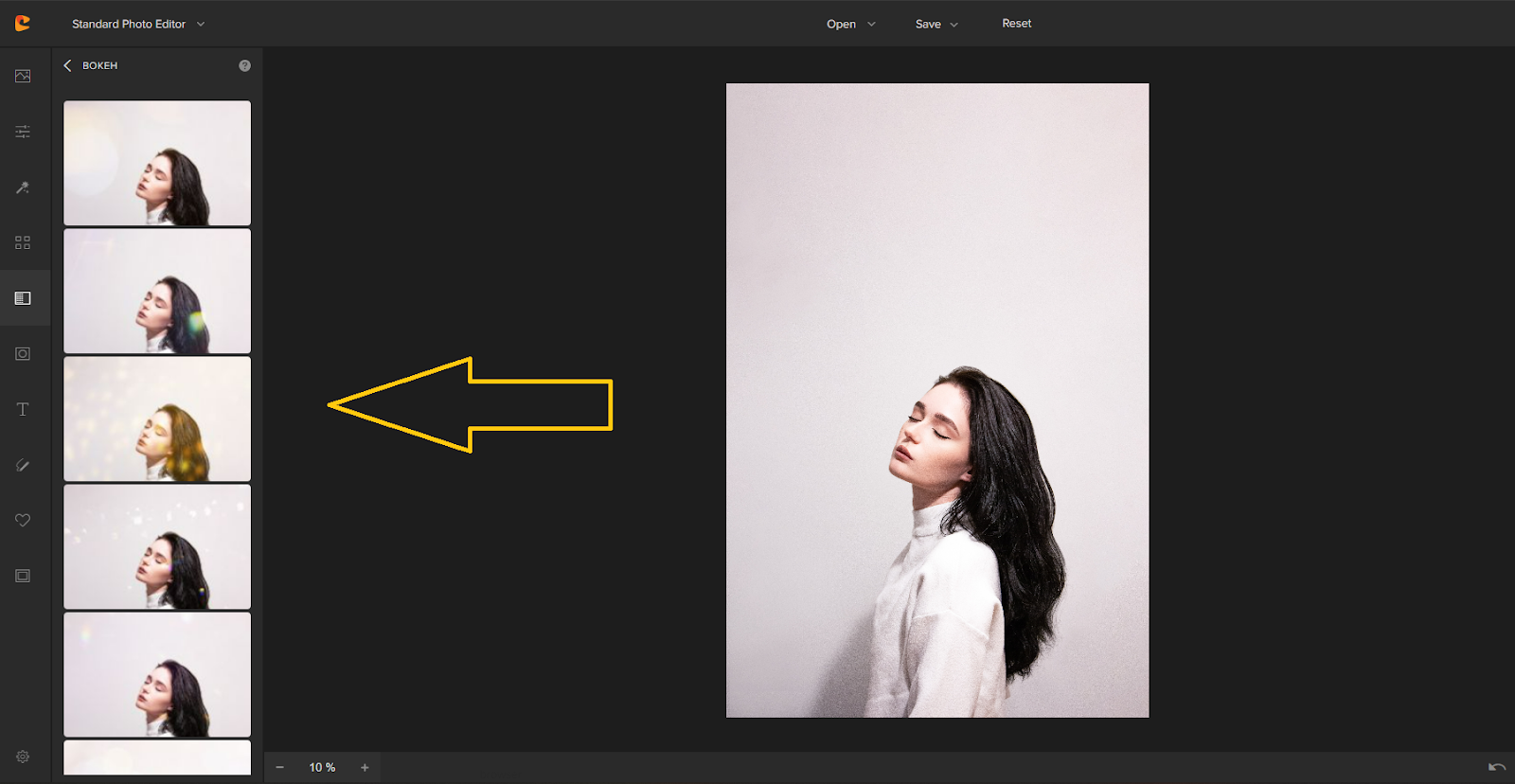This screenshot has height=784, width=1515.
Task: Apply the golden bokeh overlay thumbnail
Action: [x=157, y=419]
